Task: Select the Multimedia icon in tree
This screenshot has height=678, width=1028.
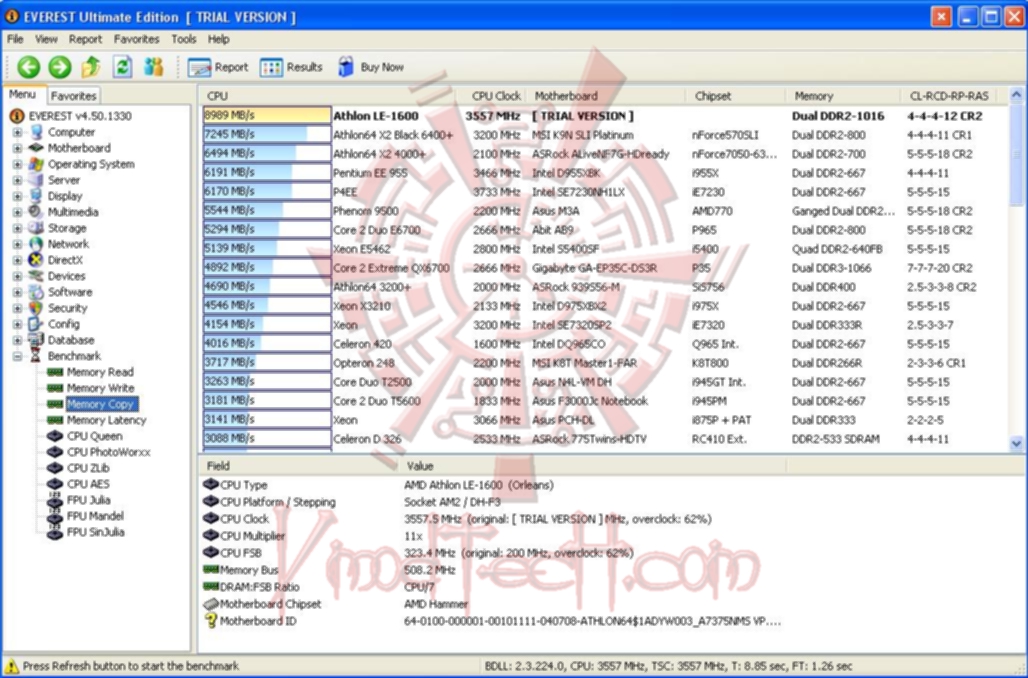Action: pos(36,212)
